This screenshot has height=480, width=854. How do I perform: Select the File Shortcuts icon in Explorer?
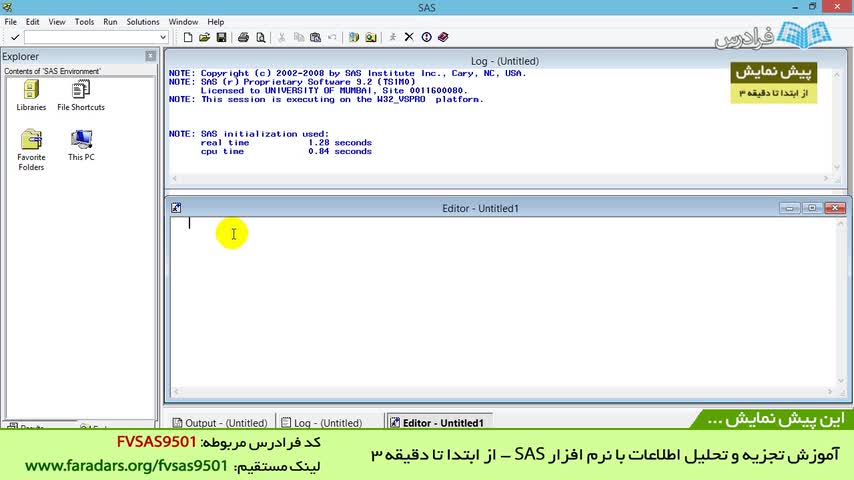(x=81, y=96)
